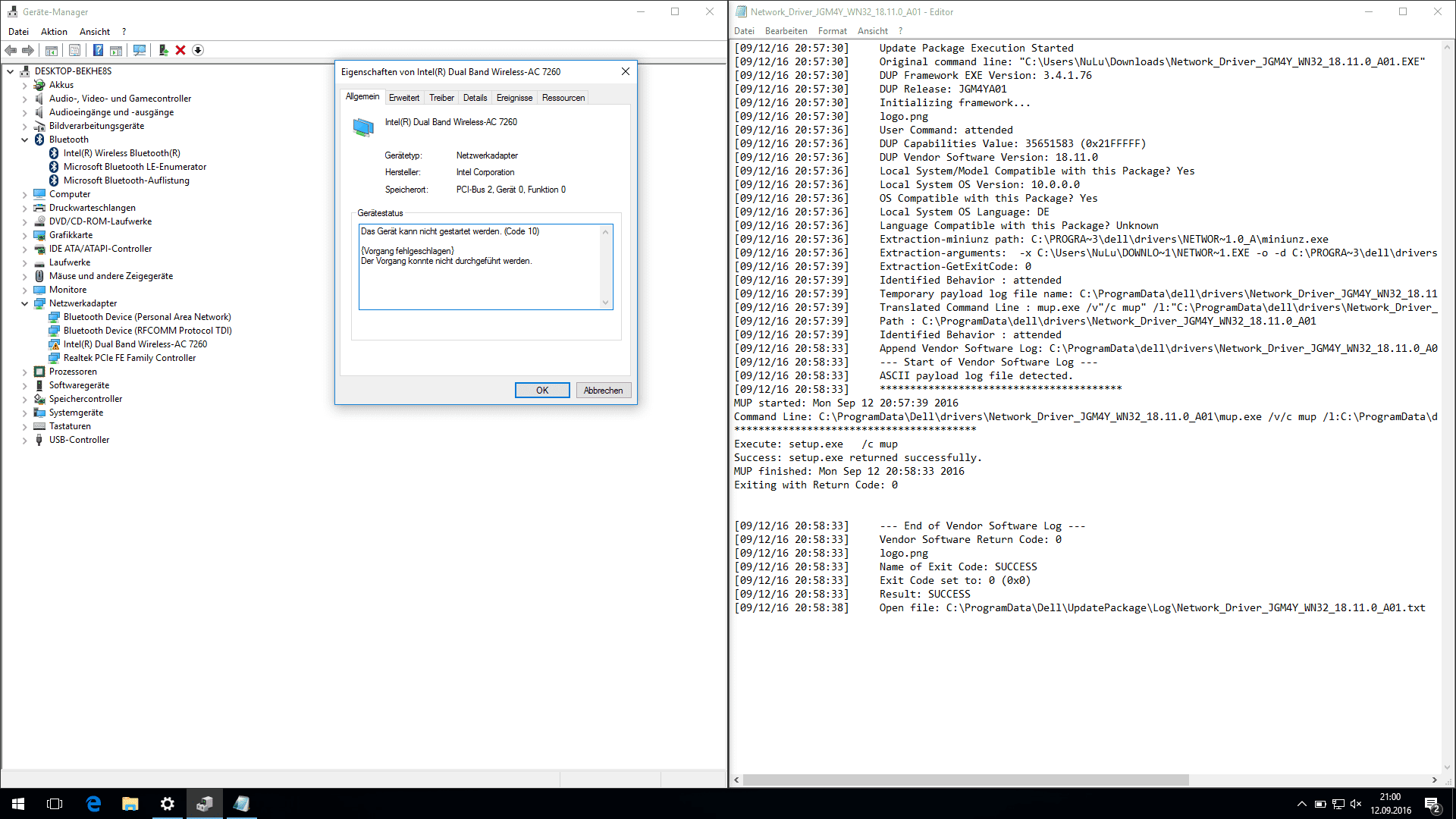Select Realtek PCIe FE Family Controller

[129, 358]
